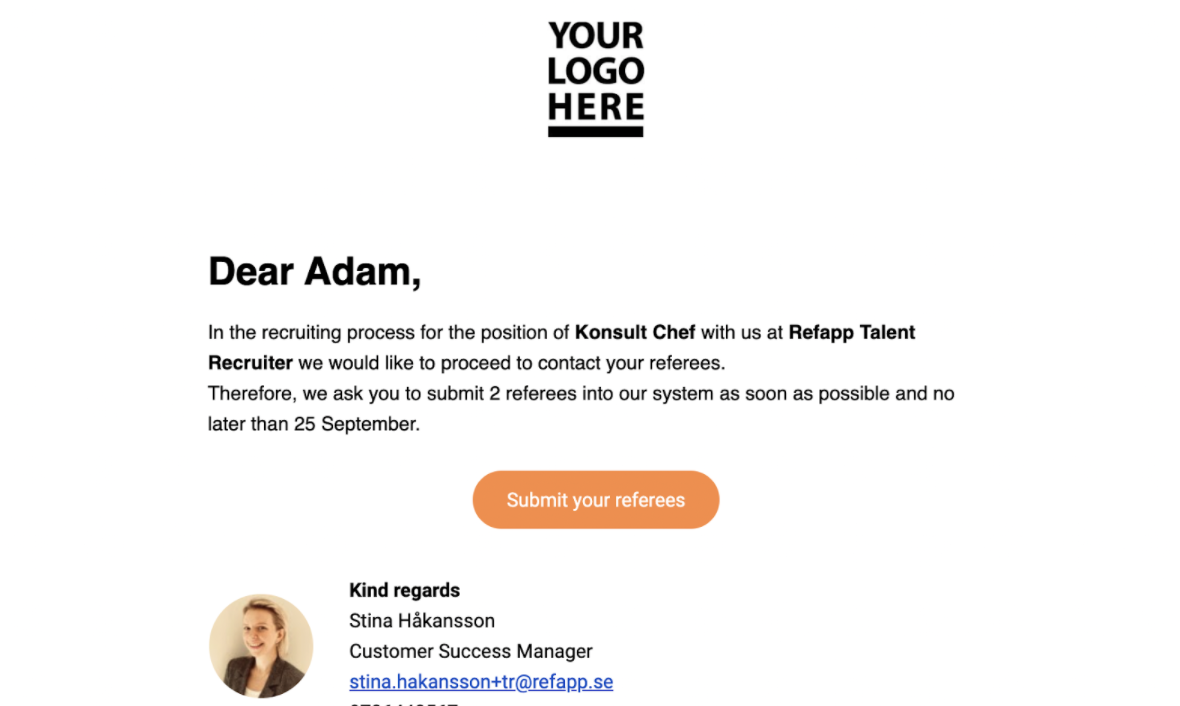Click the YOUR LOGO HERE image

[595, 79]
